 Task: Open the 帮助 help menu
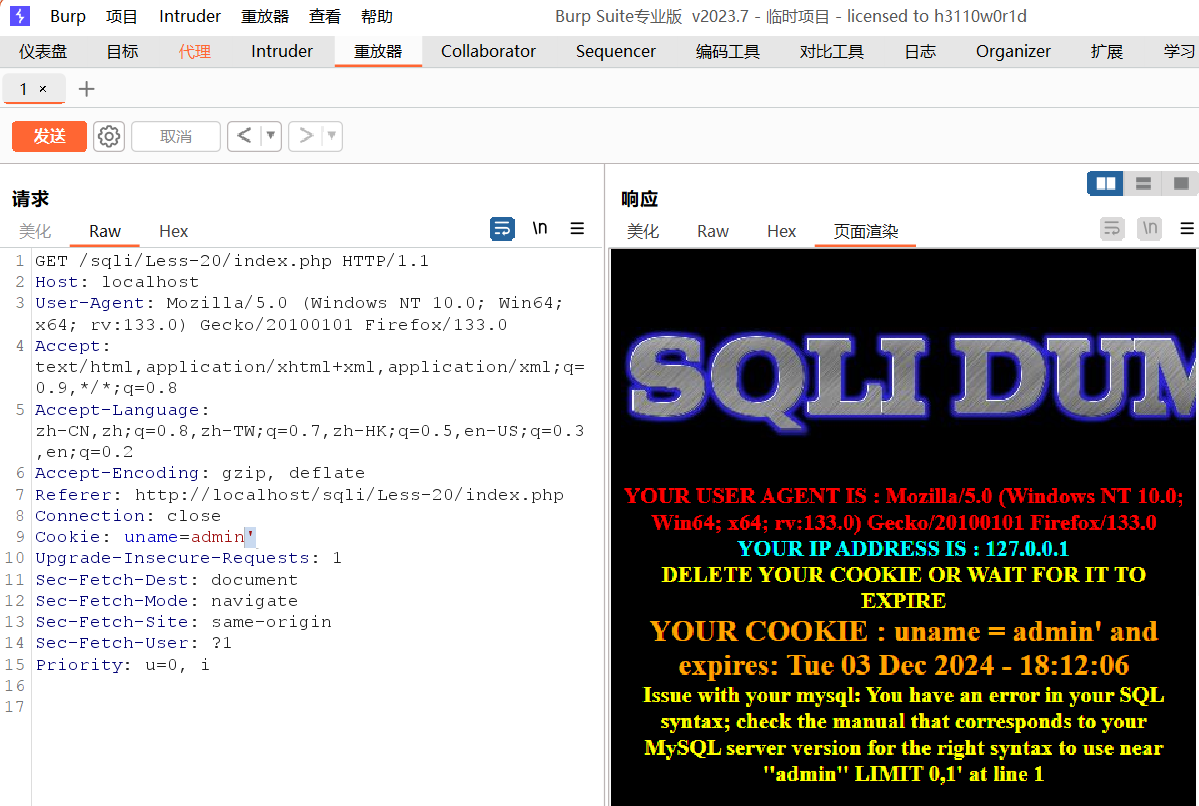377,16
